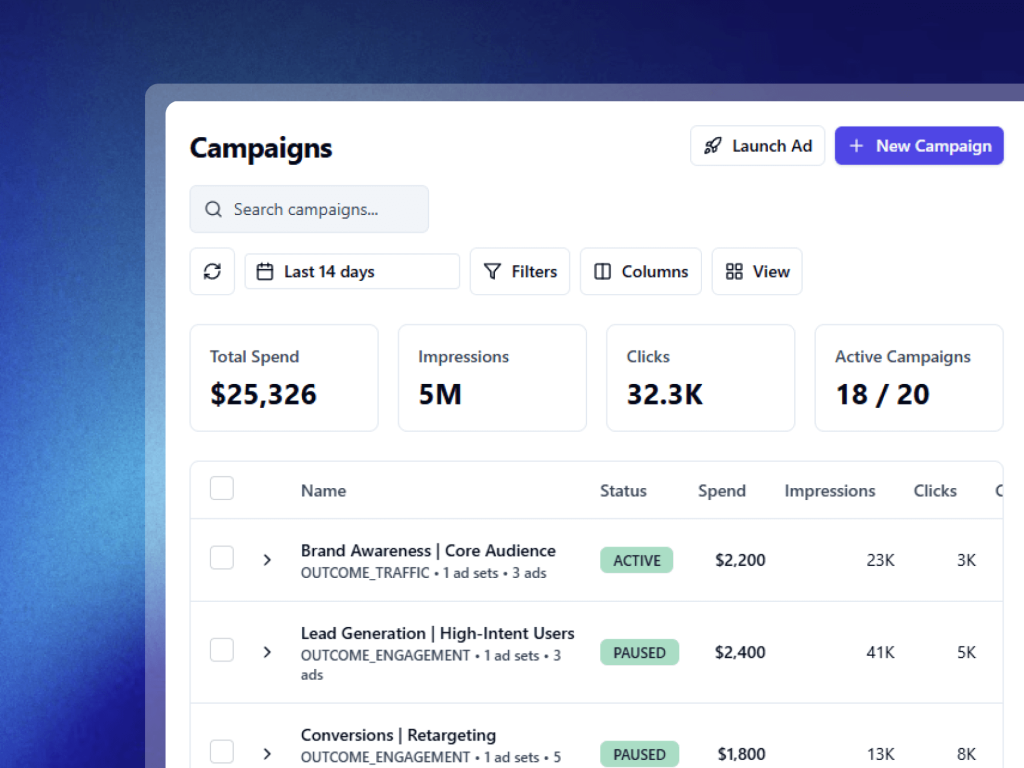Image resolution: width=1024 pixels, height=768 pixels.
Task: Click the plus icon in New Campaign
Action: [856, 146]
